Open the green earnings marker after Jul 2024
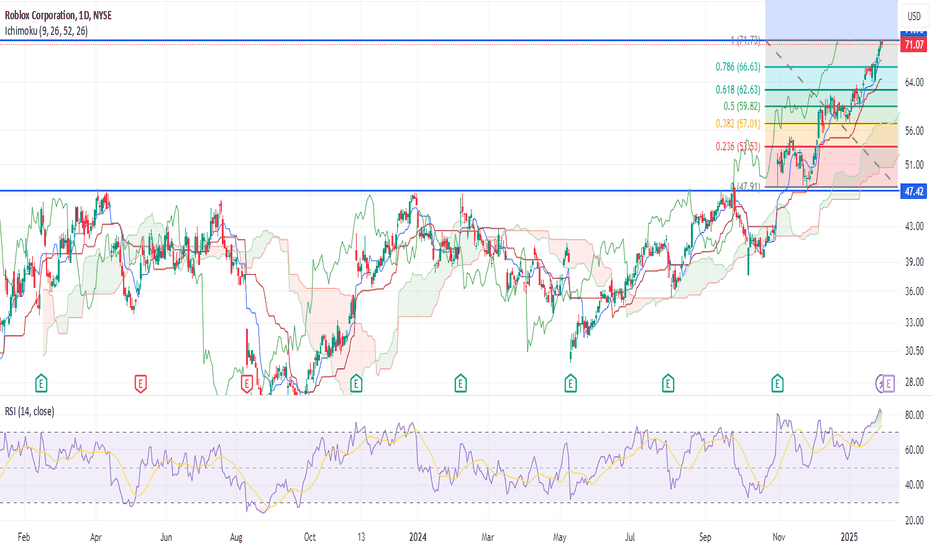The height and width of the screenshot is (550, 932). pos(668,384)
